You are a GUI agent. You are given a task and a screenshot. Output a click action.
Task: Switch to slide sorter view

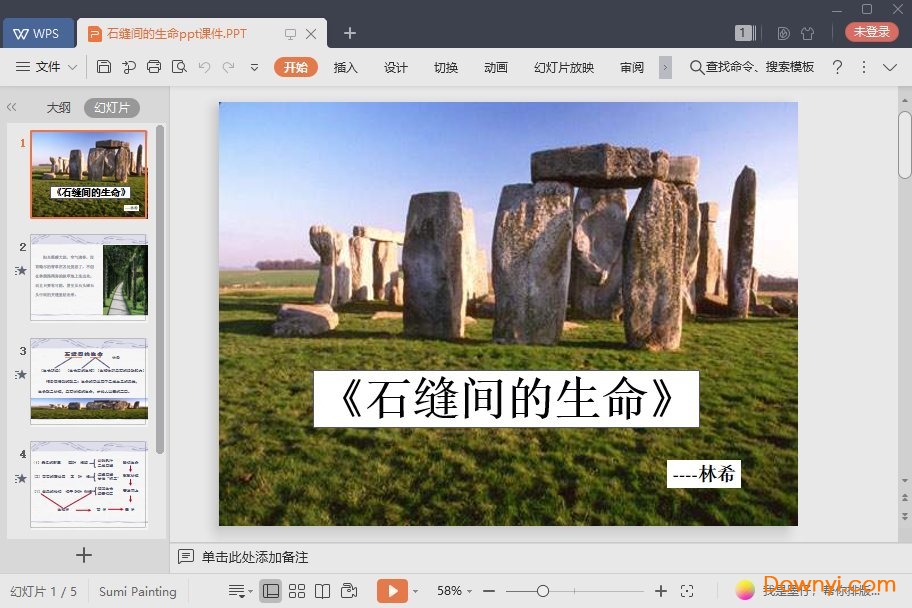point(297,591)
